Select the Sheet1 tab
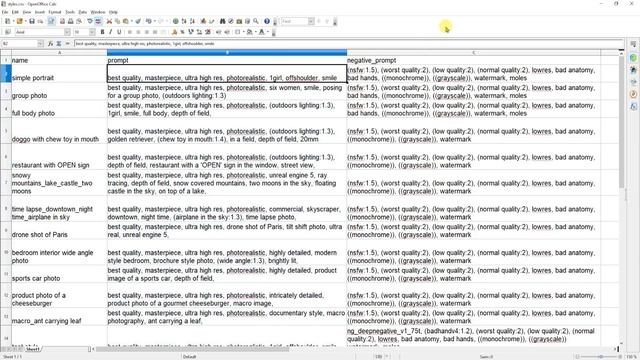Screen dimensions: 640x360 point(33,349)
